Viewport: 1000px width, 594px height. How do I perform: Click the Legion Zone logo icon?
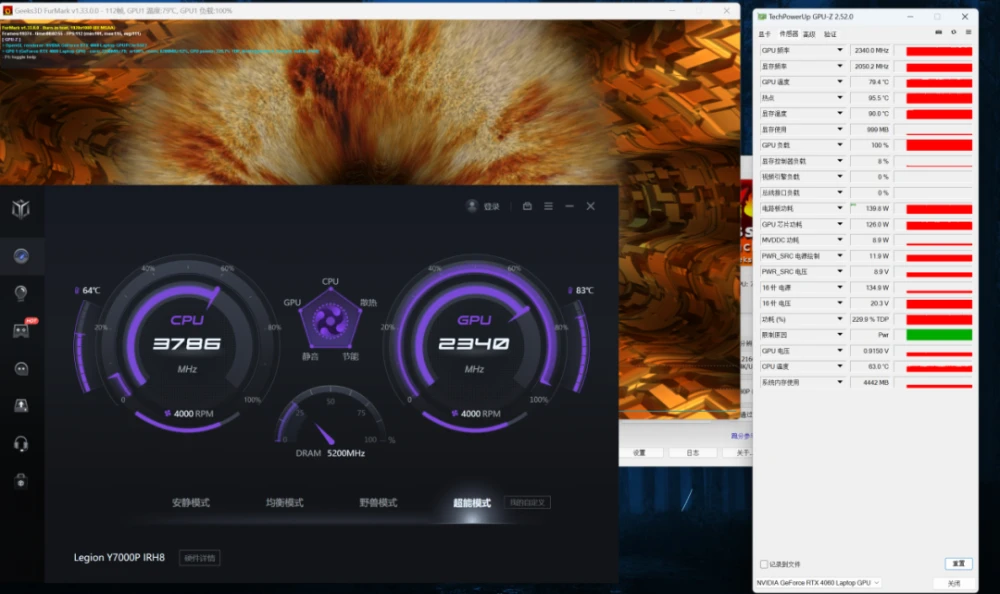pyautogui.click(x=21, y=208)
